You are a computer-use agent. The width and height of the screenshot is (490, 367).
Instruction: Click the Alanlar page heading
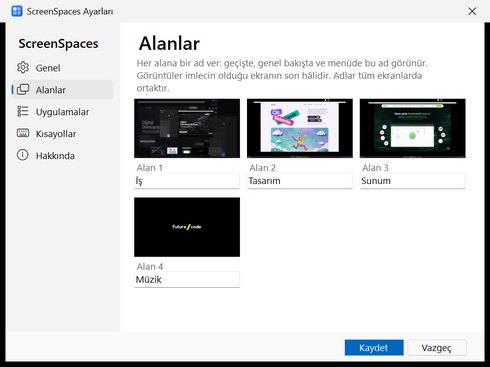click(169, 43)
